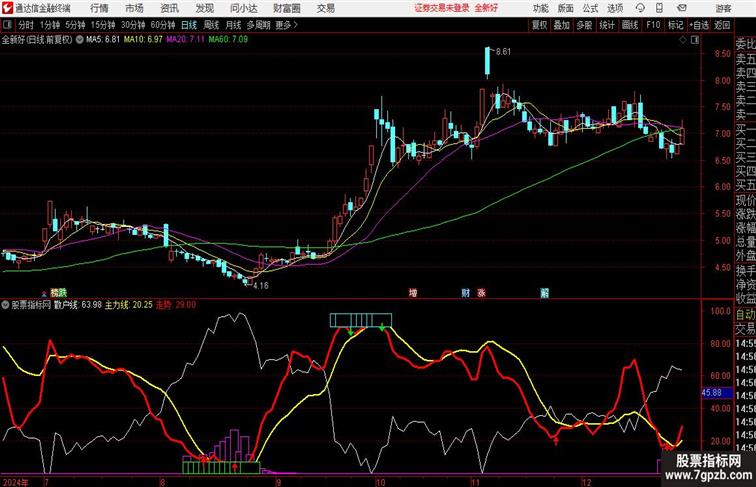This screenshot has width=756, height=487.
Task: Open the 公式 menu item
Action: 590,8
